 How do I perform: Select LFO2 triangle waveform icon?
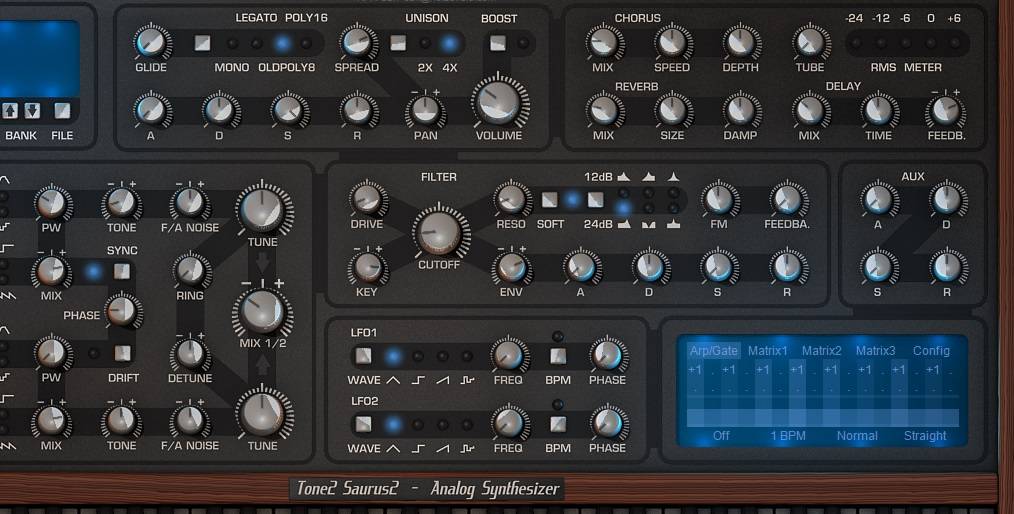click(394, 448)
